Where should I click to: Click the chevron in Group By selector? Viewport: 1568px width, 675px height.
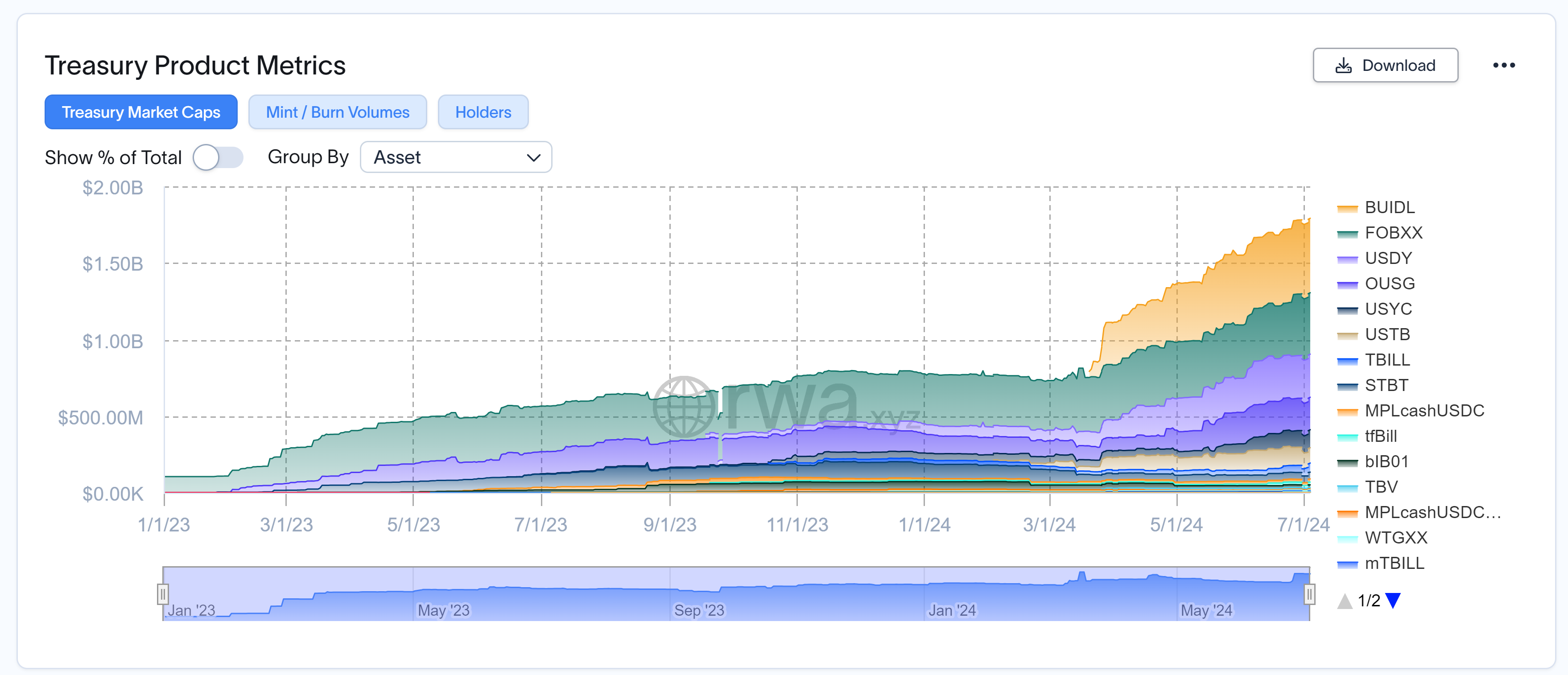[x=533, y=158]
